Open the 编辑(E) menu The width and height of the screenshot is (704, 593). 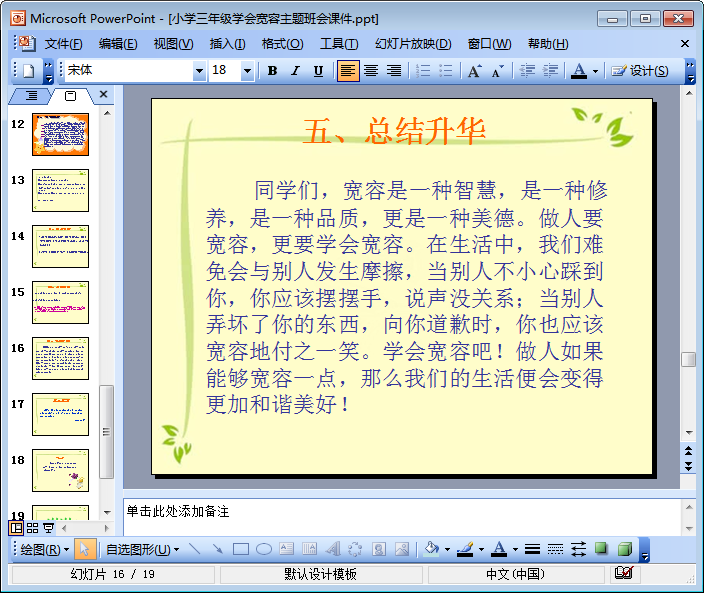pyautogui.click(x=118, y=44)
